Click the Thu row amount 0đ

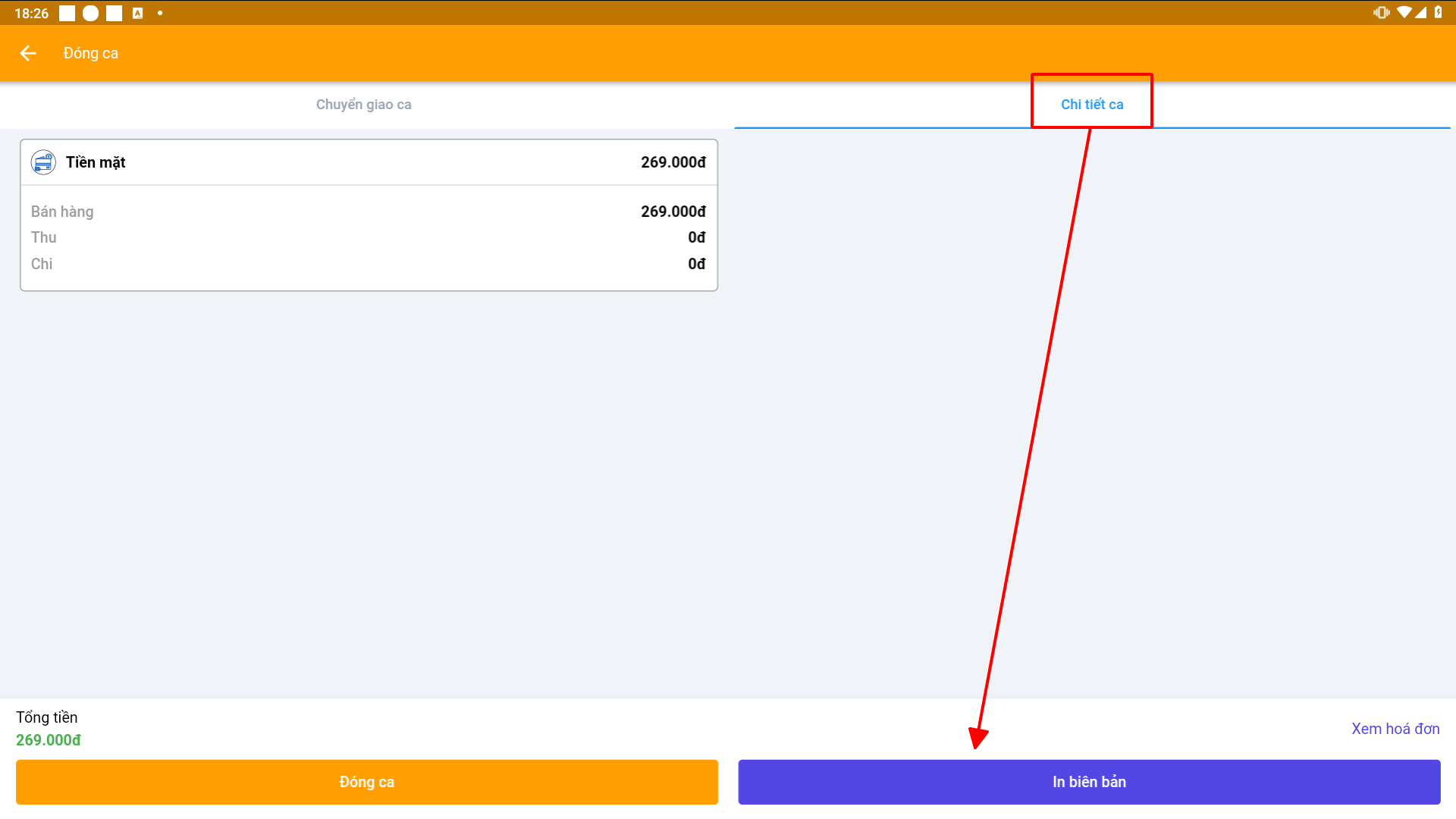pos(696,237)
